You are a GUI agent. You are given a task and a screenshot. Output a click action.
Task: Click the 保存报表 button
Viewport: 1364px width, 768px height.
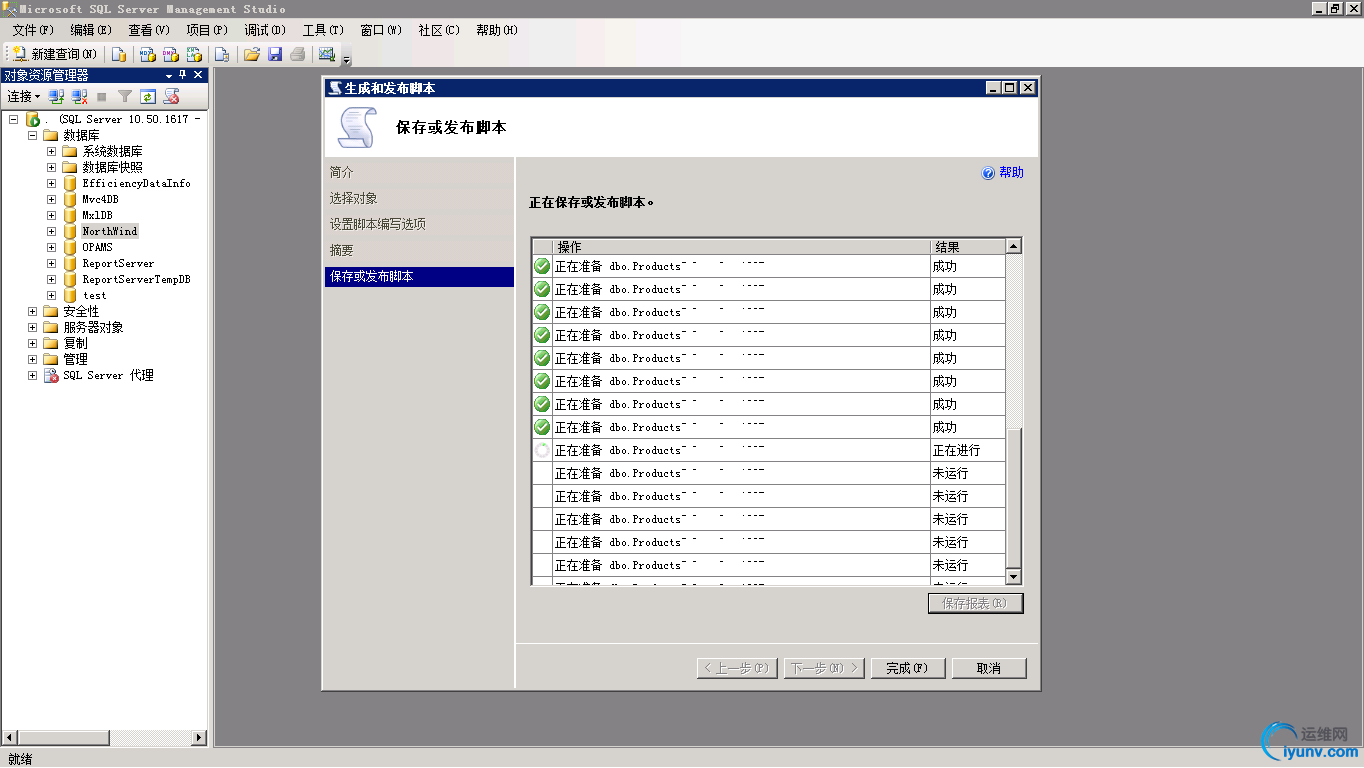click(976, 603)
